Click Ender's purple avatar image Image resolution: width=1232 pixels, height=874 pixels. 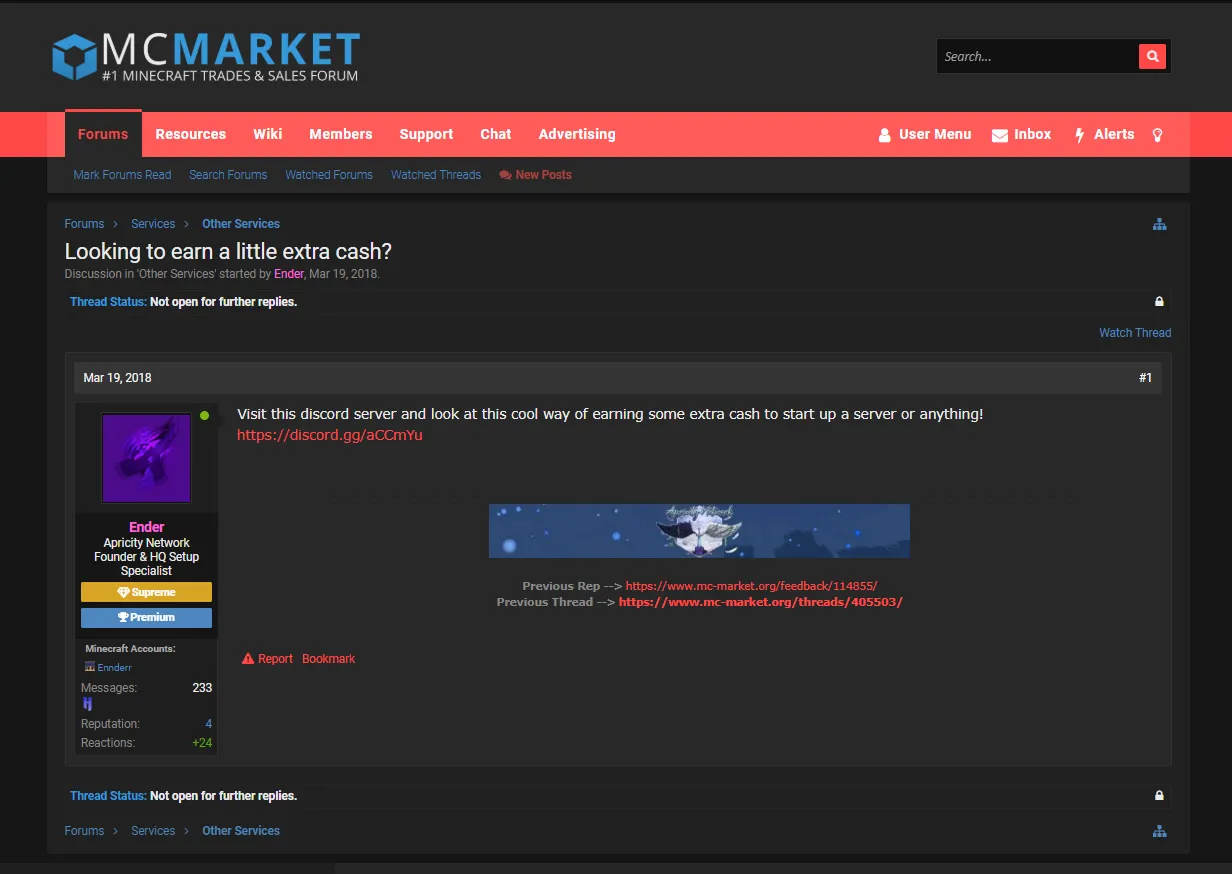[146, 458]
